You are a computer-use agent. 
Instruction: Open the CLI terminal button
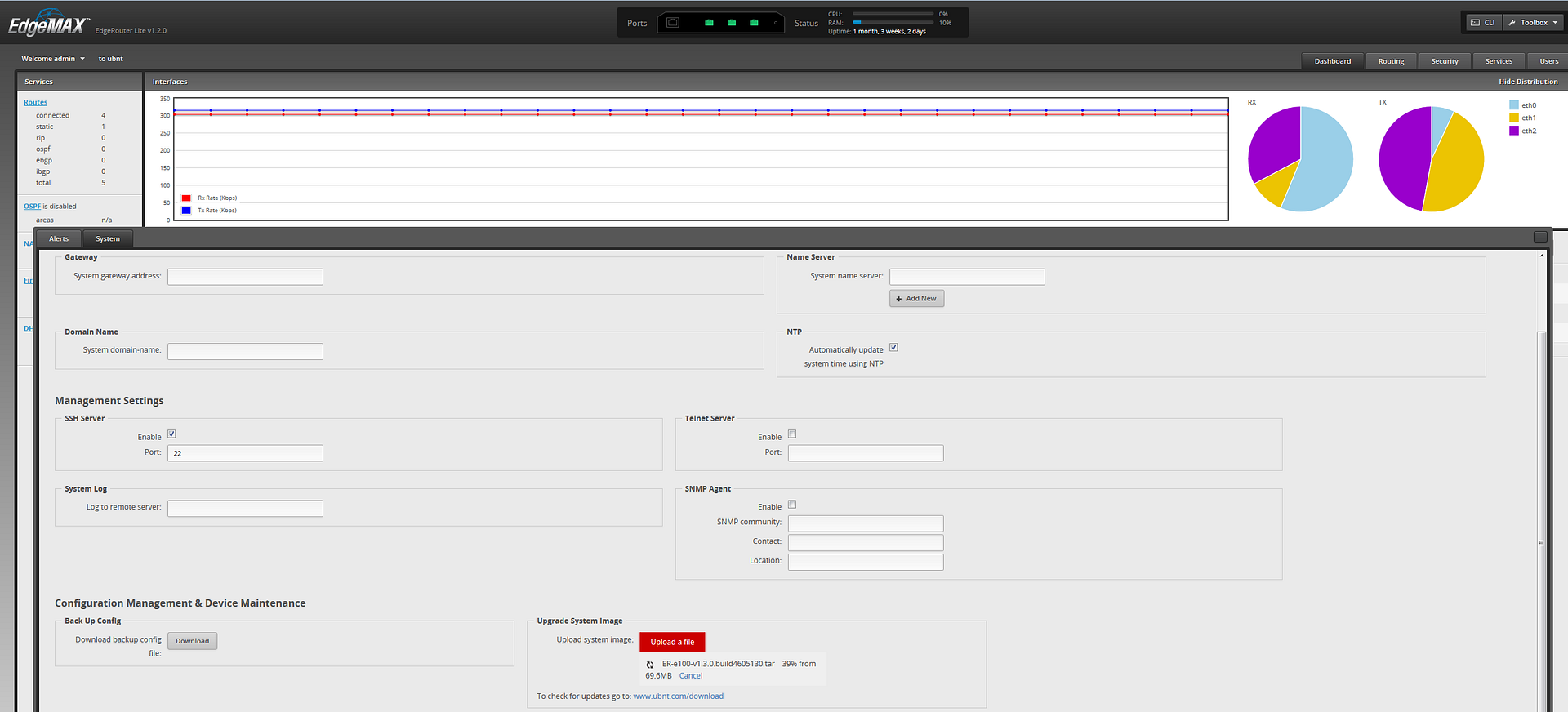coord(1483,23)
